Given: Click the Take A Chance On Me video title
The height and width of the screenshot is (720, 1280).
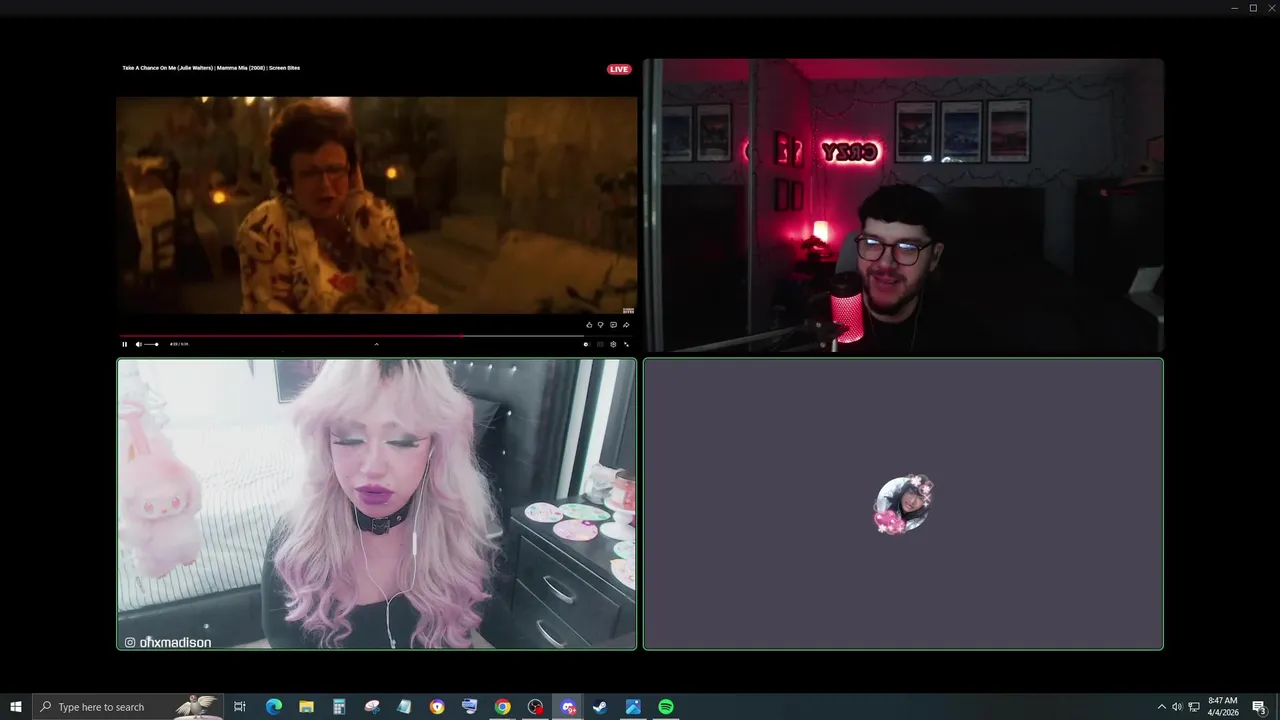Looking at the screenshot, I should 211,68.
